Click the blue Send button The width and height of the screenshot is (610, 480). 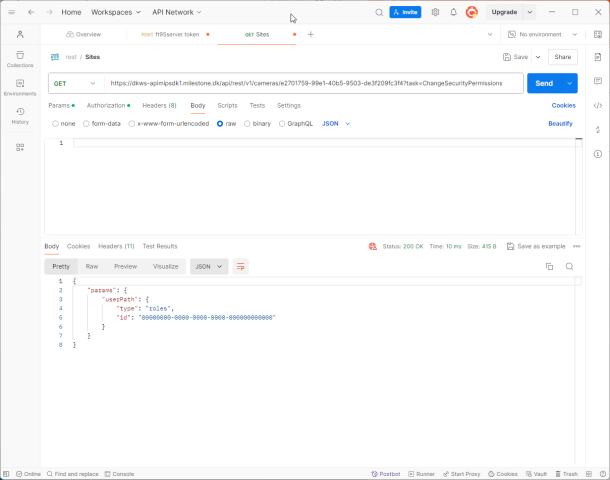[x=544, y=83]
